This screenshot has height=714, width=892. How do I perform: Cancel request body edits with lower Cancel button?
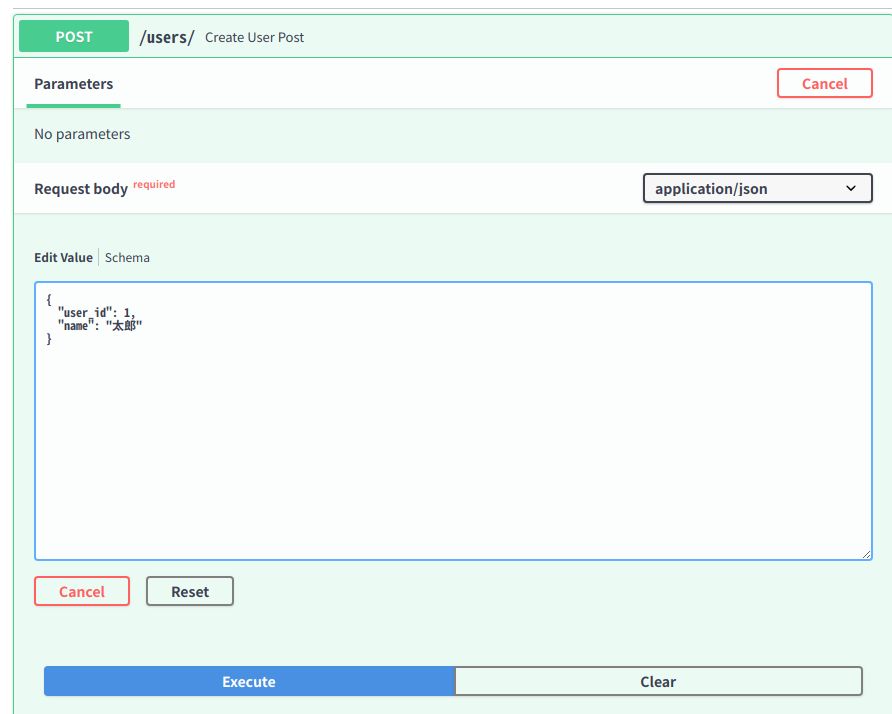coord(81,591)
